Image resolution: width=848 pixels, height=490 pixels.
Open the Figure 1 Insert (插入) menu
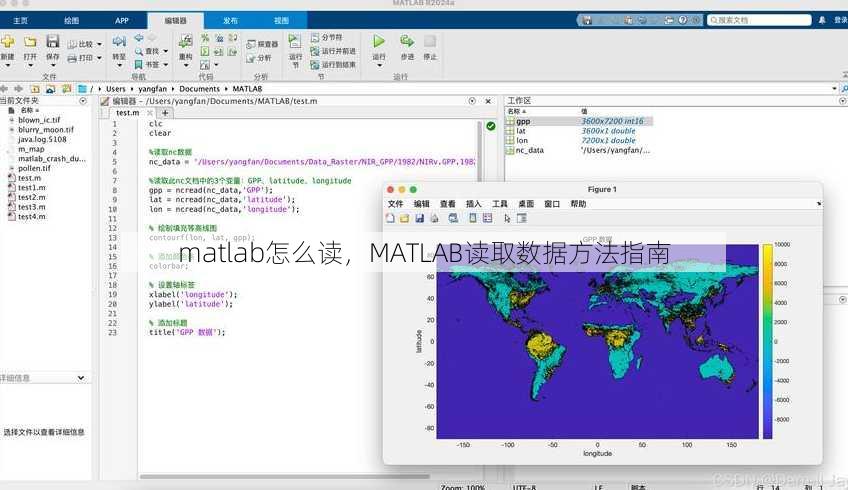[x=473, y=204]
